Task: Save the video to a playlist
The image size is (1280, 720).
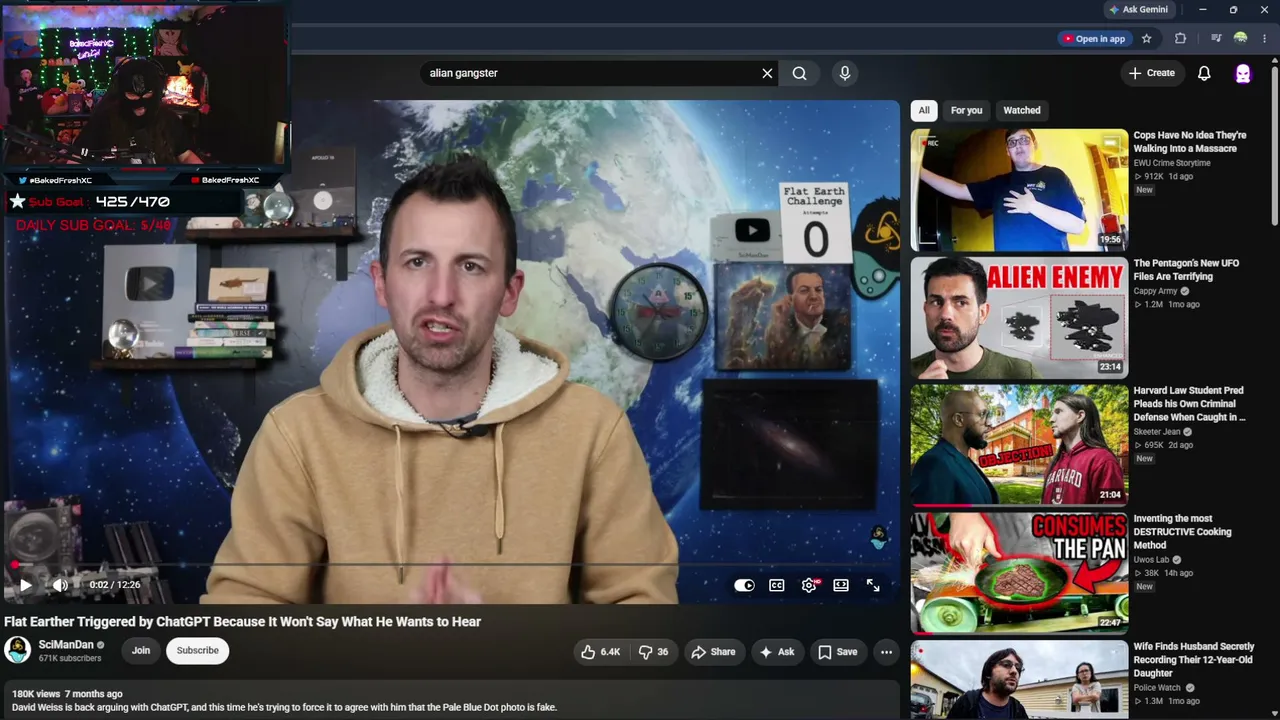Action: [x=838, y=652]
